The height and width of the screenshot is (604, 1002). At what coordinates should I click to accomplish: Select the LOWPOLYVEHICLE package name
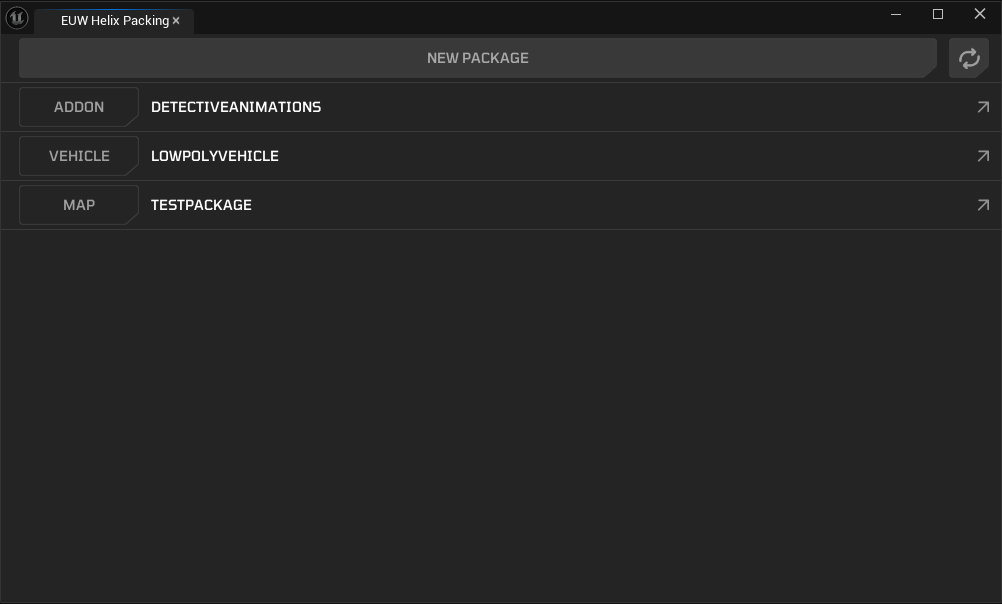215,156
